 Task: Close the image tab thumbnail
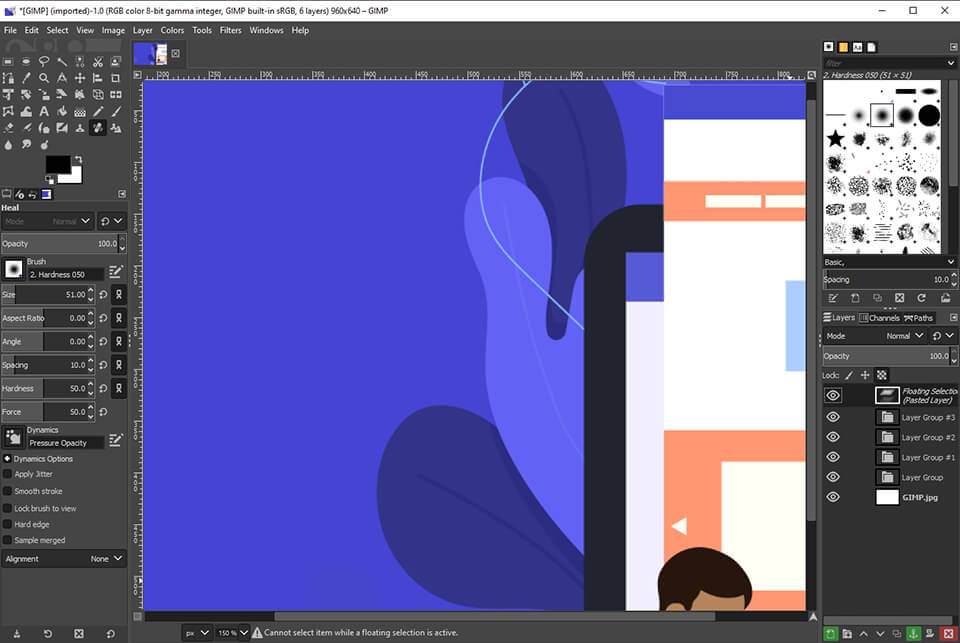click(176, 53)
